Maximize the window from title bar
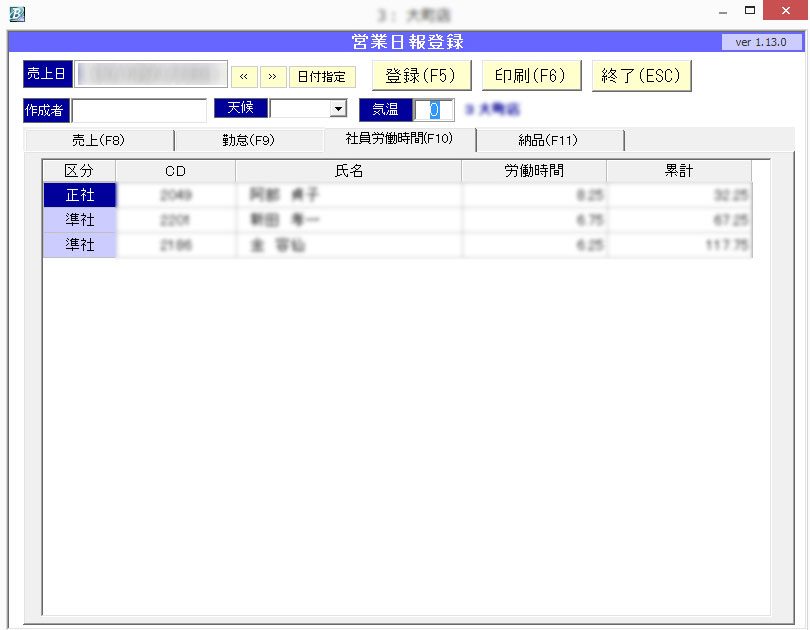Viewport: 810px width, 630px height. click(x=750, y=12)
